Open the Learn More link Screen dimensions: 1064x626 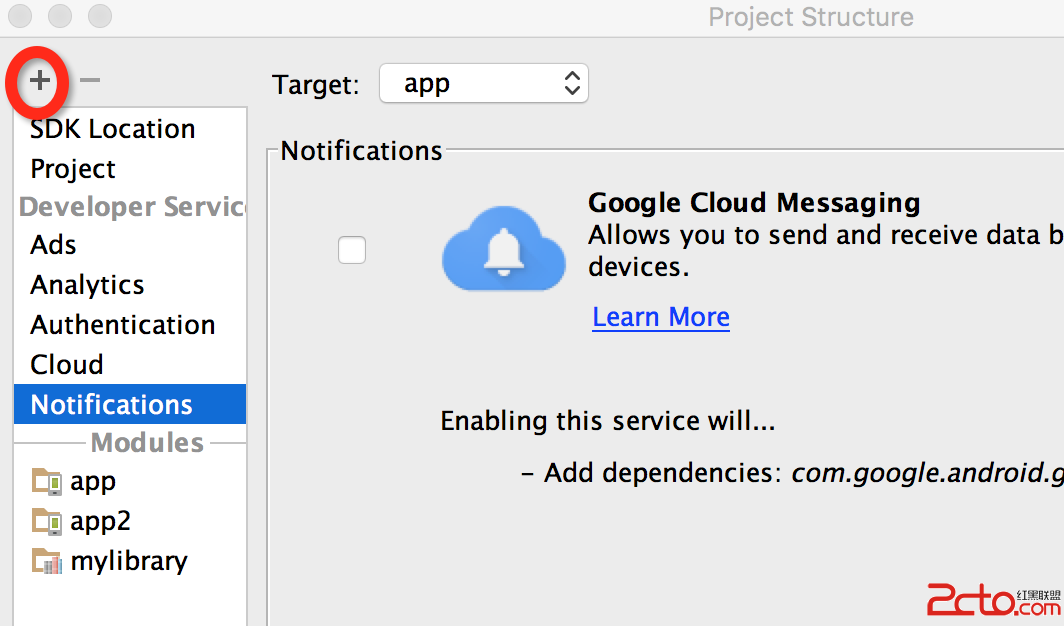tap(661, 317)
